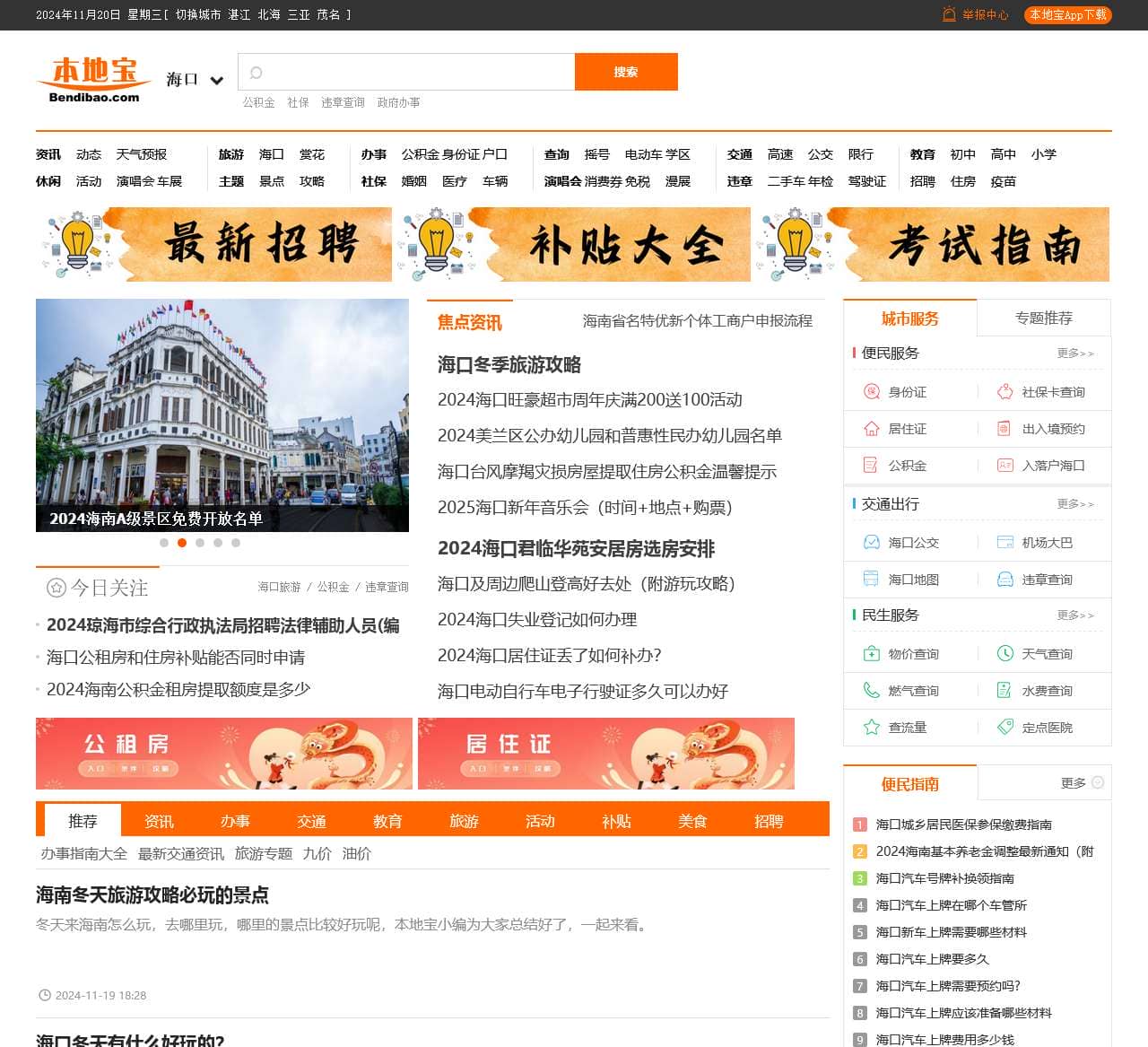Select the 教育 tab in orange bar
Viewport: 1148px width, 1047px height.
click(x=387, y=821)
